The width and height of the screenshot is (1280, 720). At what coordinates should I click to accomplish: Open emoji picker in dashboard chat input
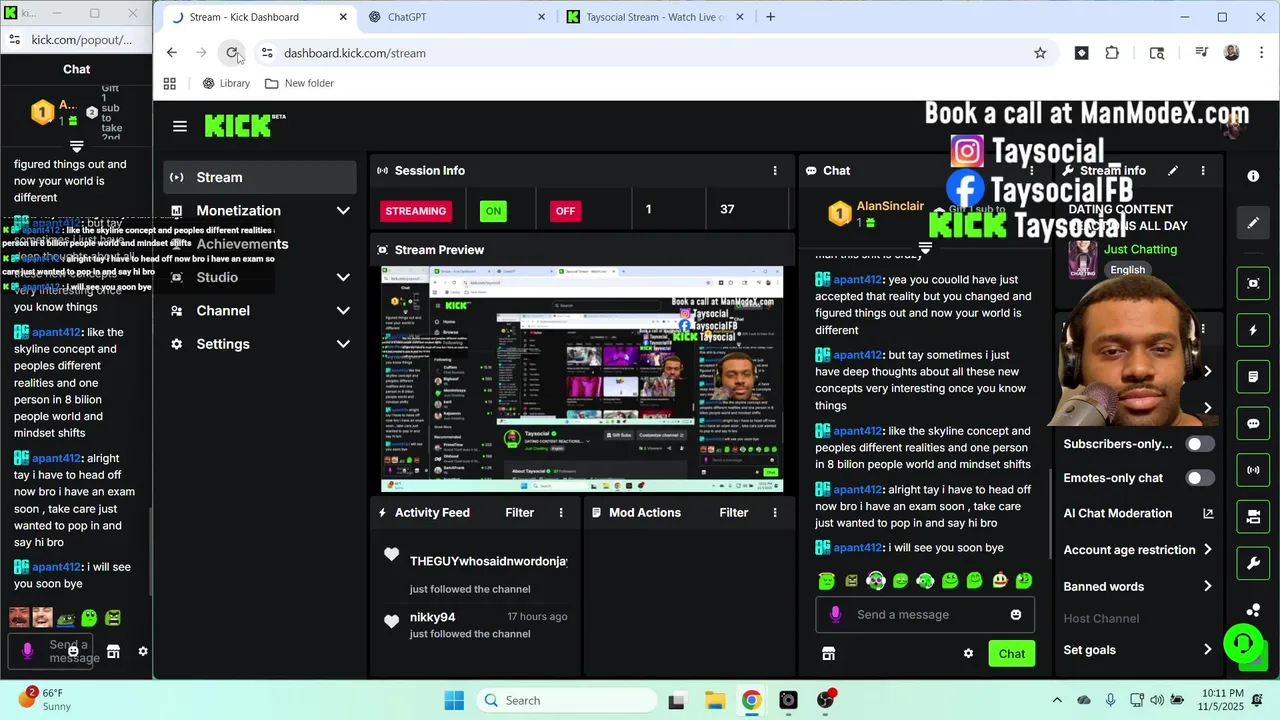1016,615
